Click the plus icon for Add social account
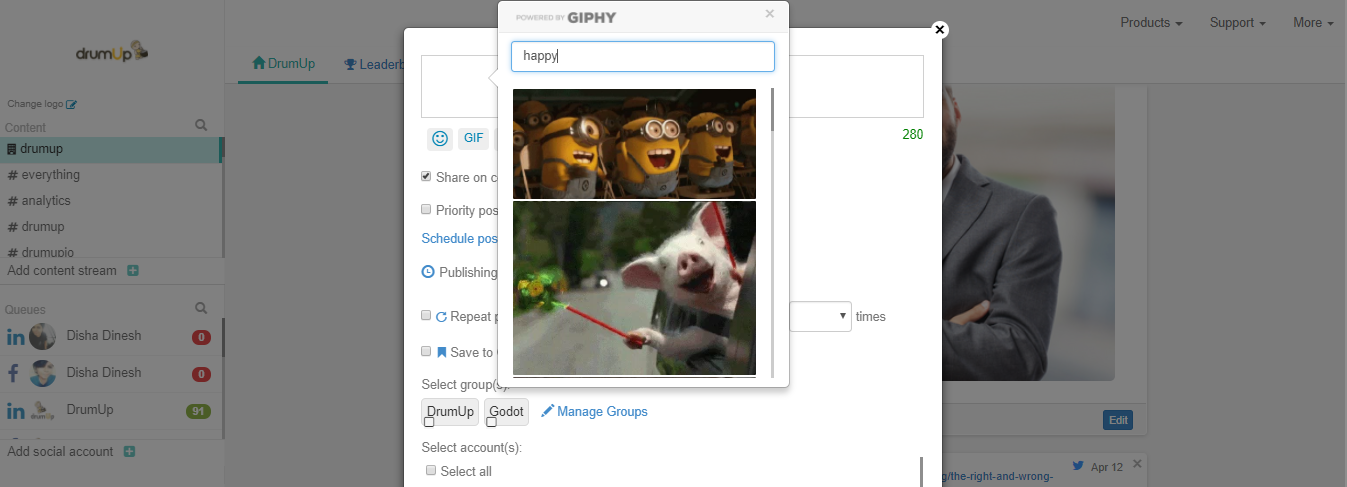The image size is (1347, 487). (129, 452)
